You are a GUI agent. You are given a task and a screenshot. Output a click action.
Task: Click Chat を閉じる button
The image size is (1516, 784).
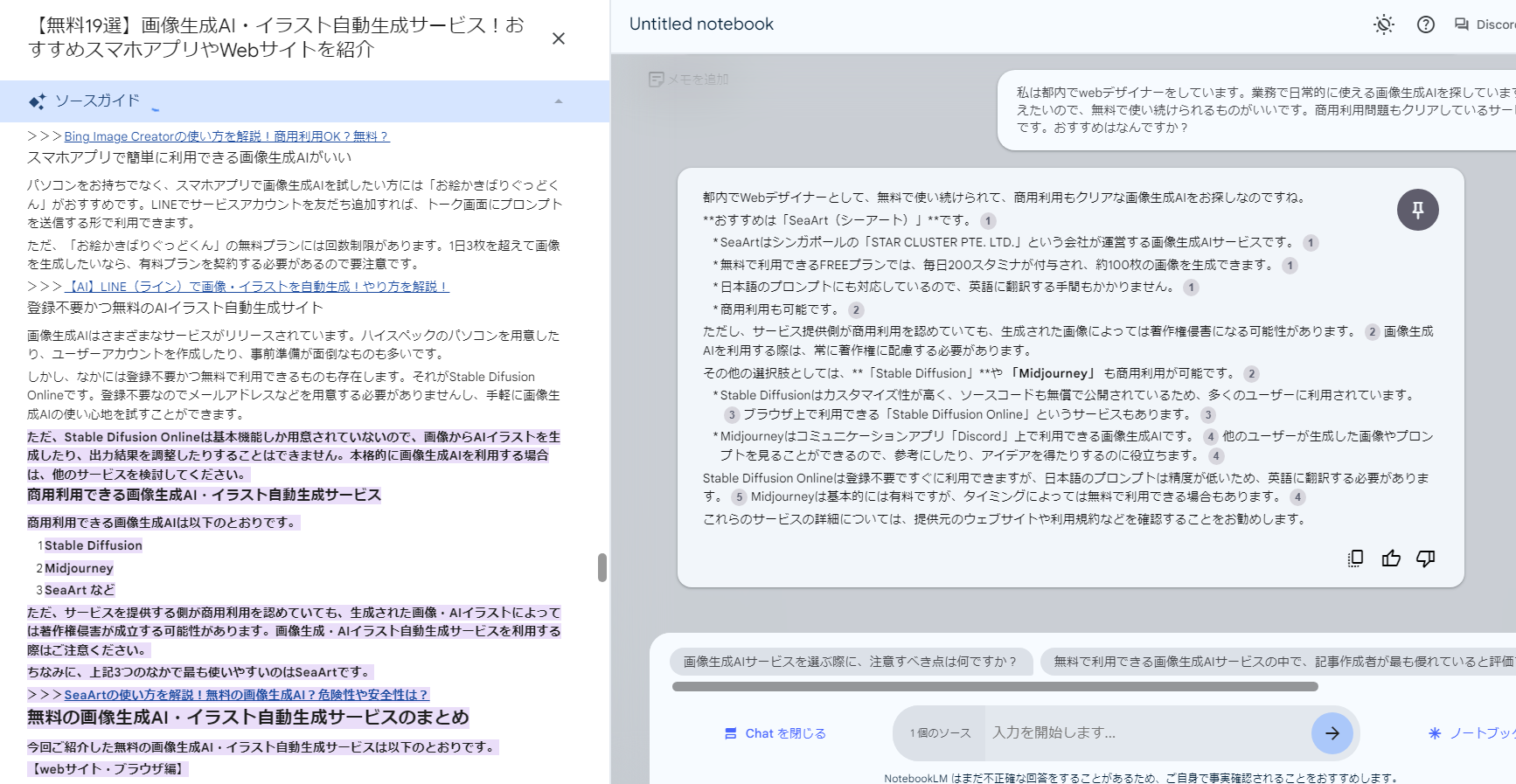[x=775, y=733]
